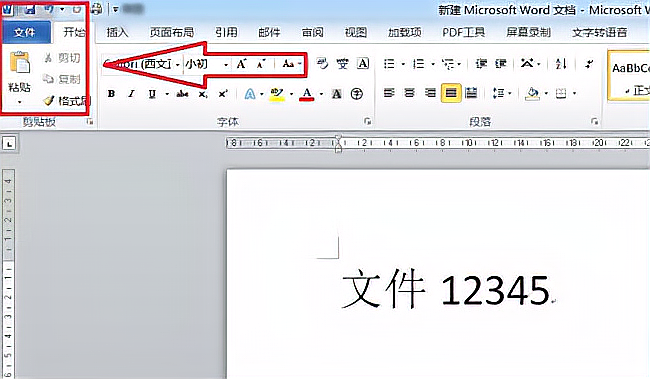650x379 pixels.
Task: Switch to the 视图 tab
Action: tap(356, 32)
